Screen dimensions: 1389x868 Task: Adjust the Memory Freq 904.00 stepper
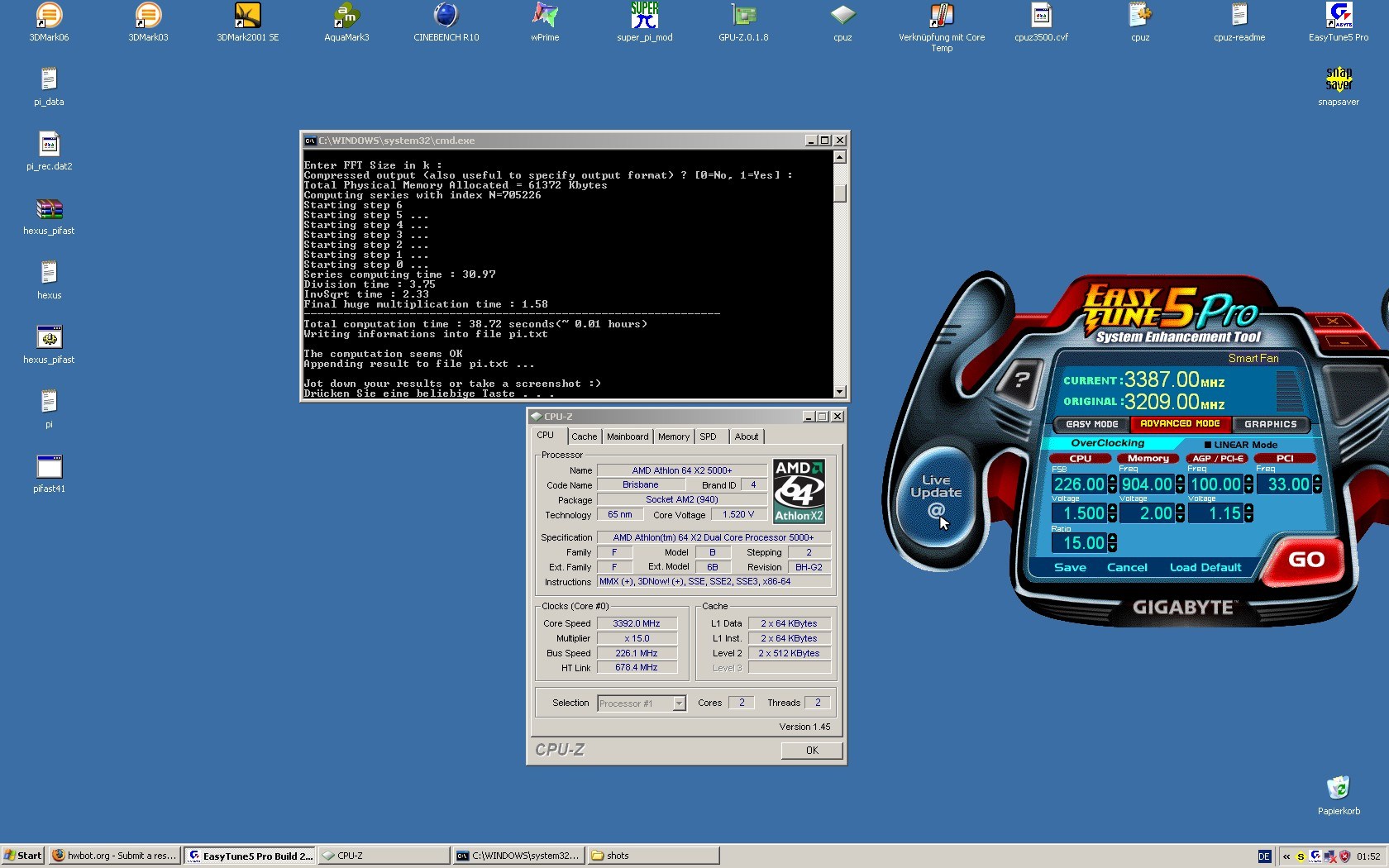[1181, 484]
